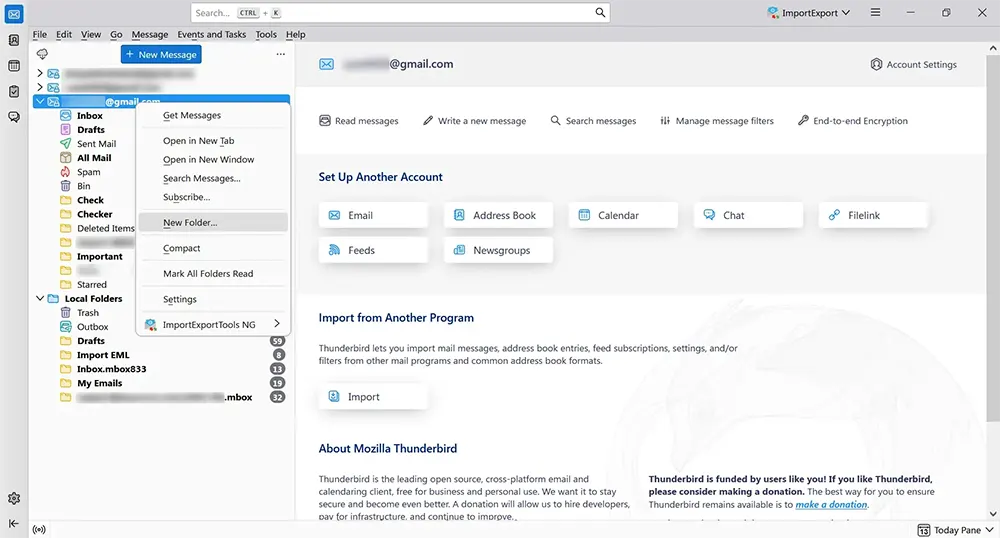1000x538 pixels.
Task: Click the Today Pane calendar icon
Action: (923, 530)
